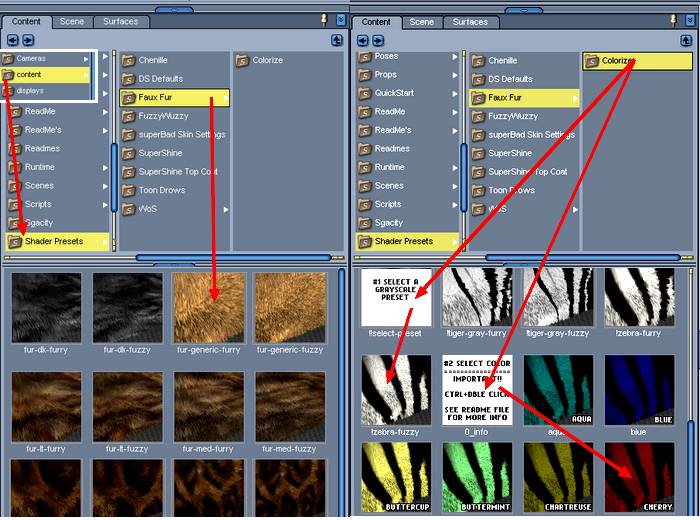The width and height of the screenshot is (700, 520).
Task: Switch to Surfaces tab in right panel
Action: point(470,22)
